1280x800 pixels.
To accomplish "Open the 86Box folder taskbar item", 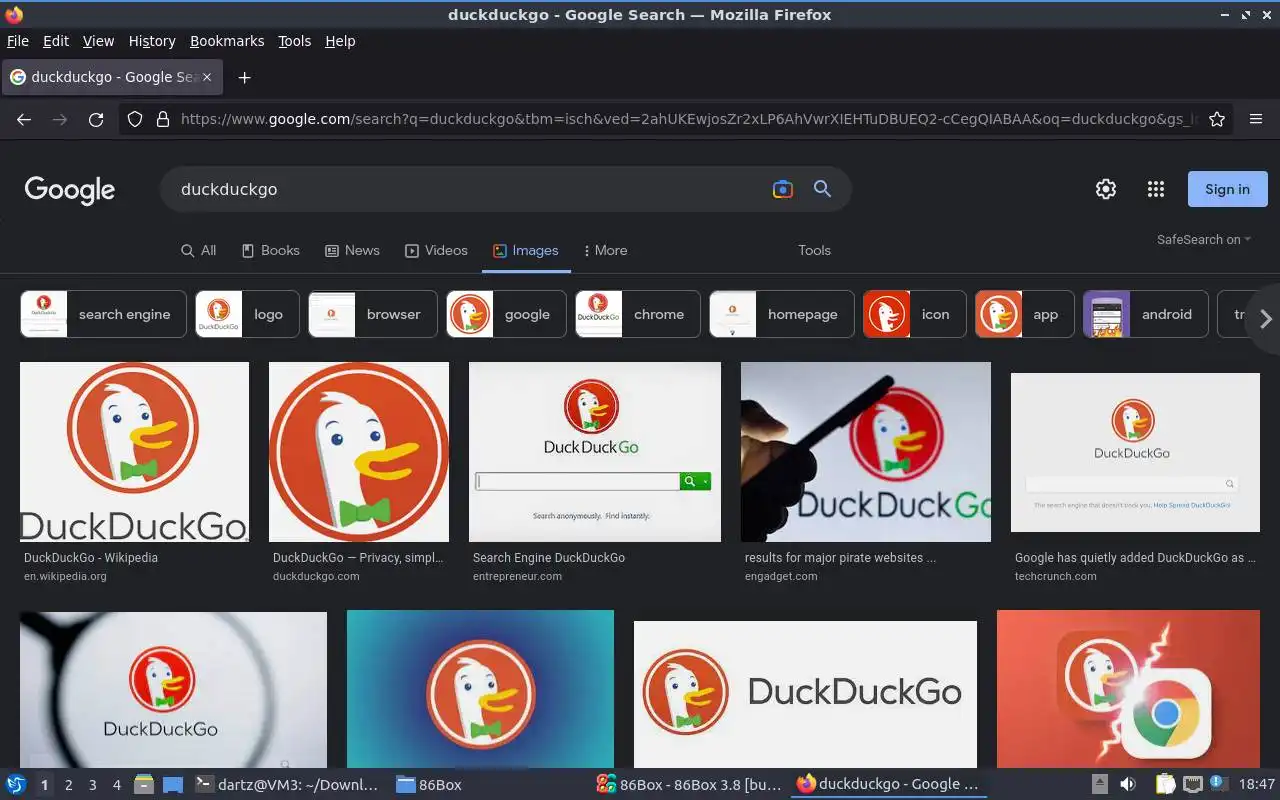I will point(429,785).
